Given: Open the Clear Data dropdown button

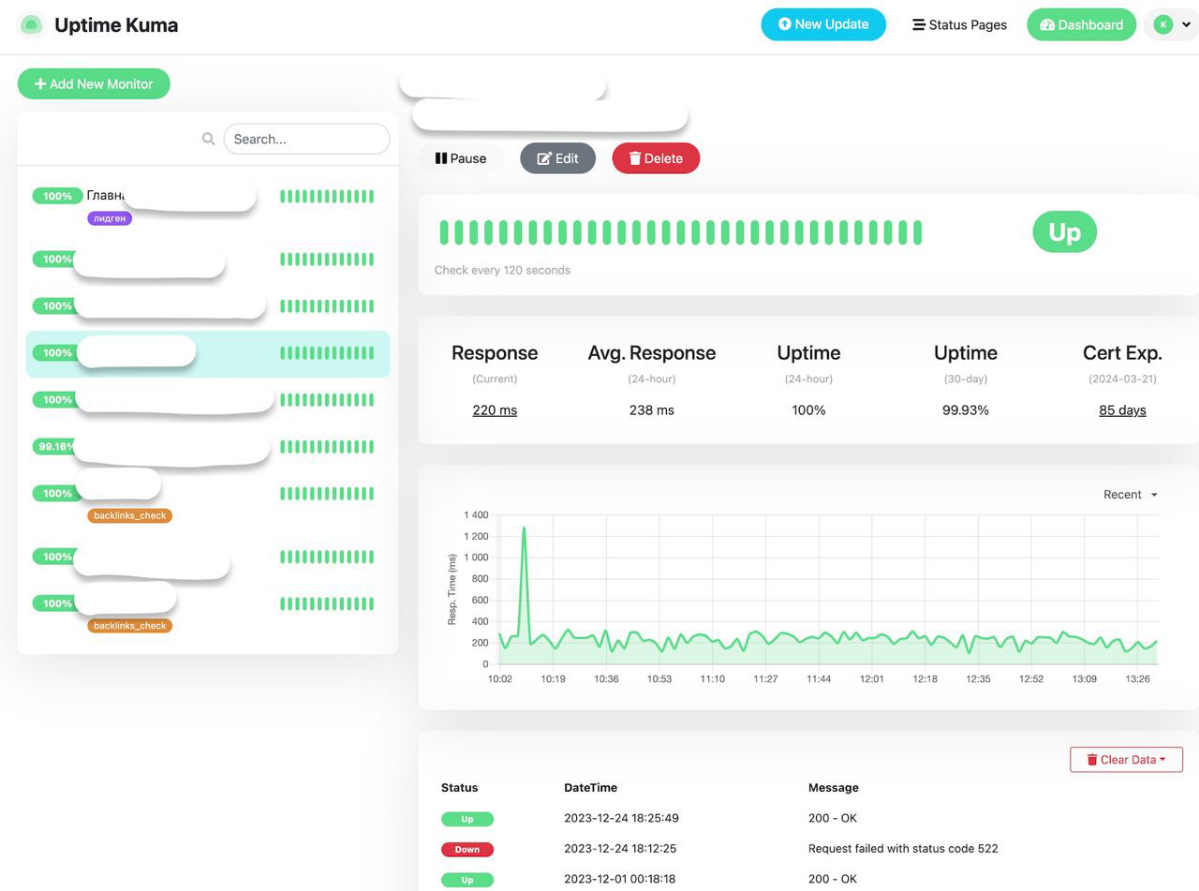Looking at the screenshot, I should tap(1126, 759).
